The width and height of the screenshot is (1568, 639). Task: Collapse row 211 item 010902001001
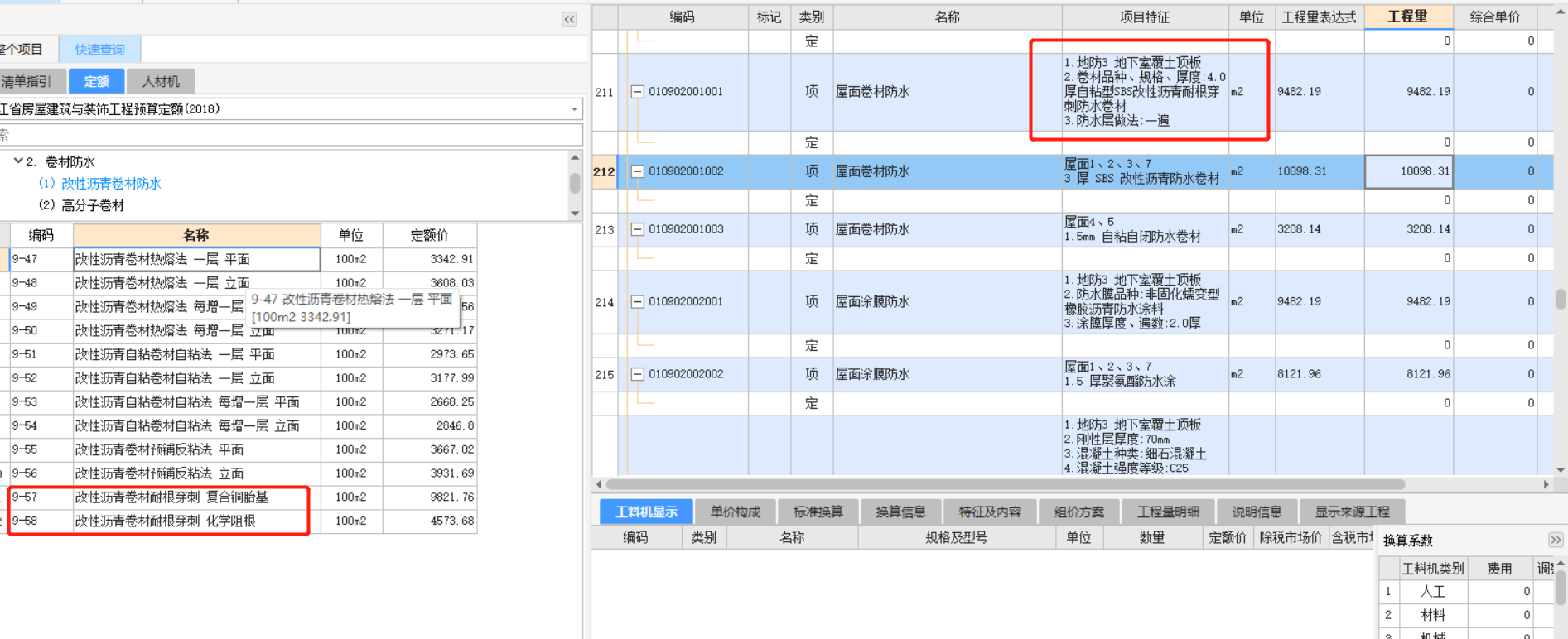638,92
